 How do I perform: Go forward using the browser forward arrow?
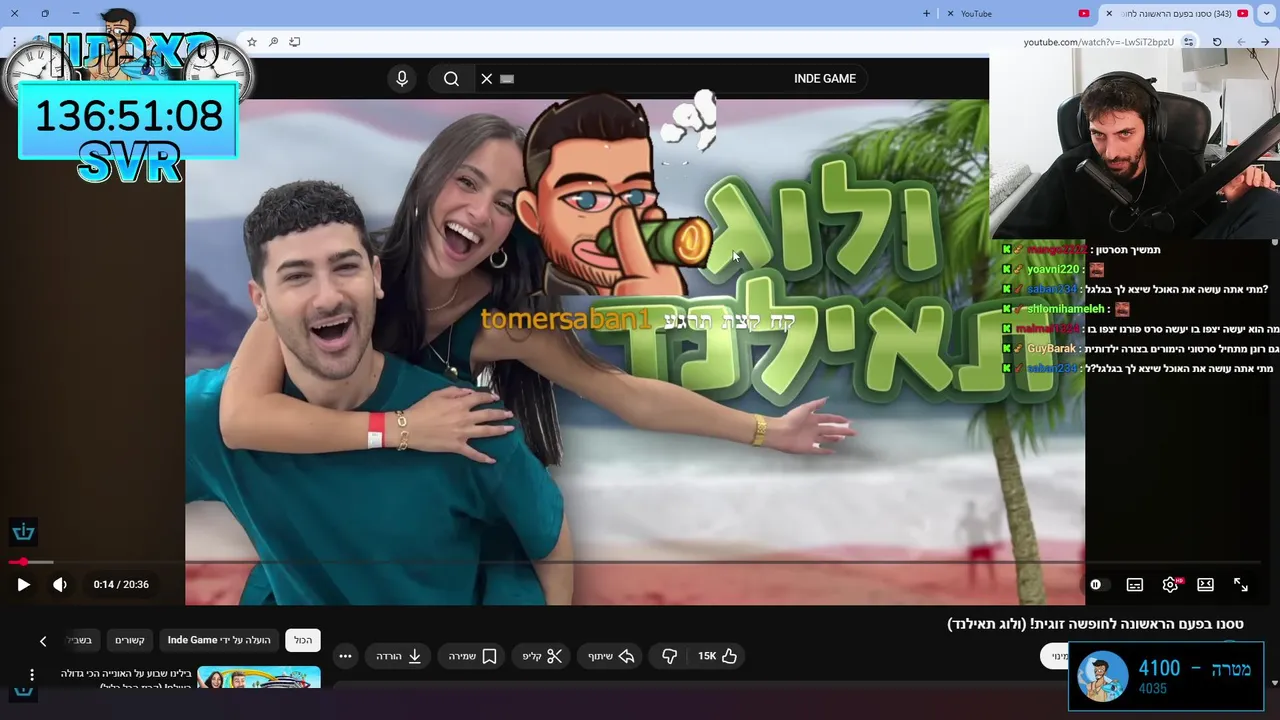point(1241,42)
